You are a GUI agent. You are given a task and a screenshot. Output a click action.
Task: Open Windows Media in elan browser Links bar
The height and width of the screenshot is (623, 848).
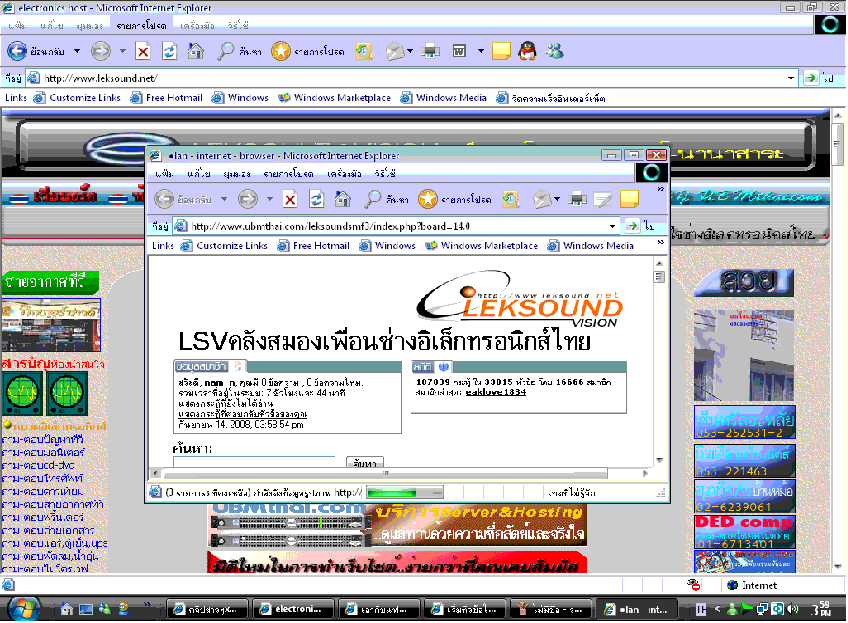[x=591, y=246]
